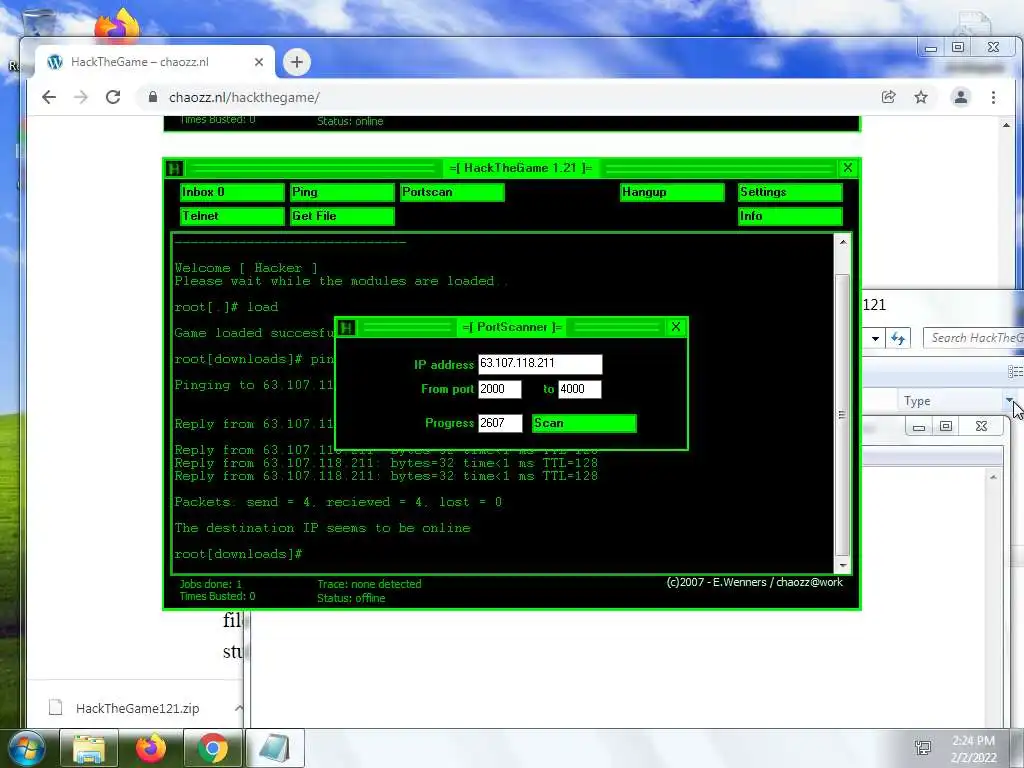This screenshot has height=768, width=1024.
Task: Click the Search HackTheGame box in Explorer window
Action: coord(974,338)
